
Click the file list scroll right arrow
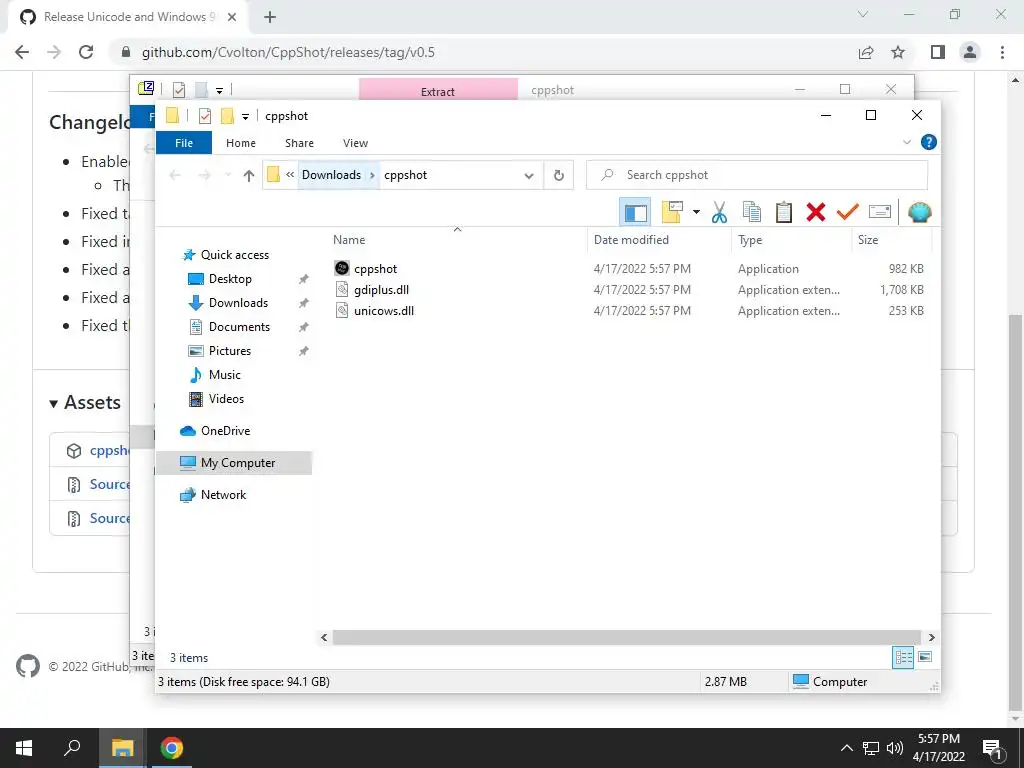(x=931, y=637)
